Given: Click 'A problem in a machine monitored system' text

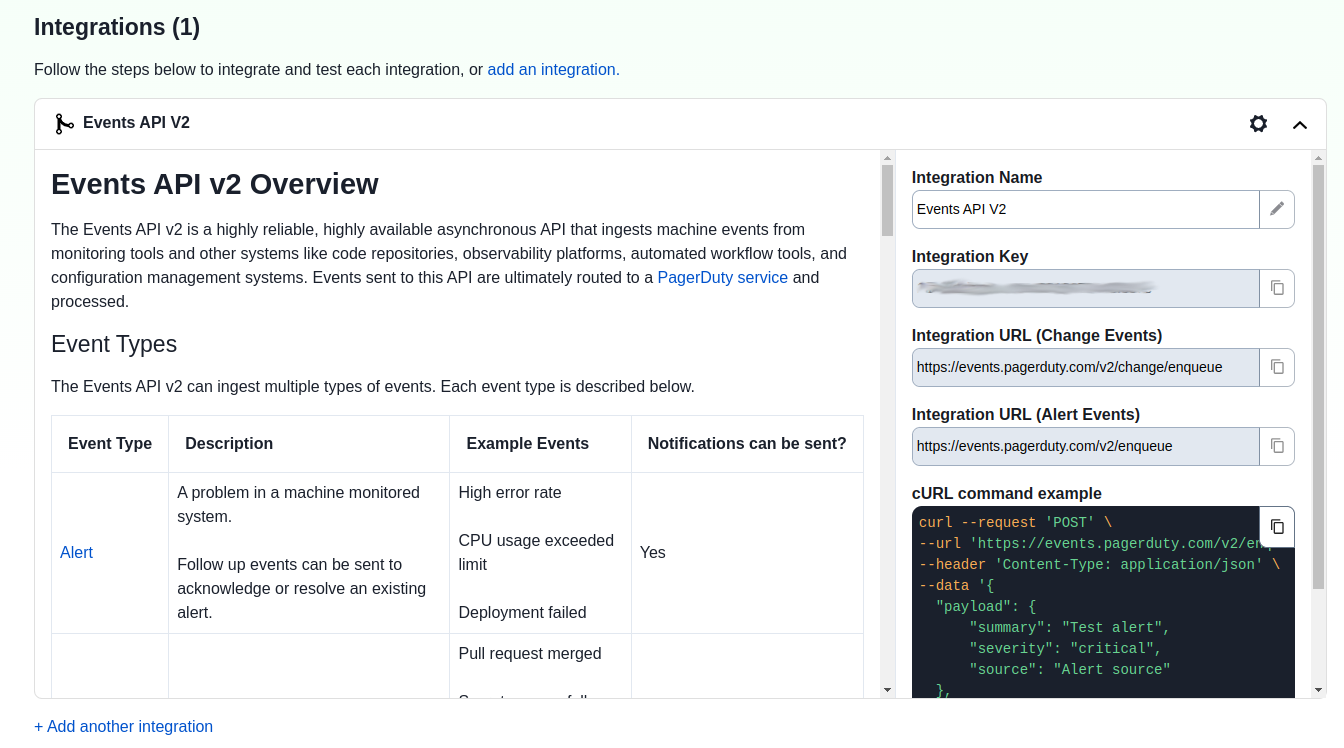Looking at the screenshot, I should [x=298, y=505].
